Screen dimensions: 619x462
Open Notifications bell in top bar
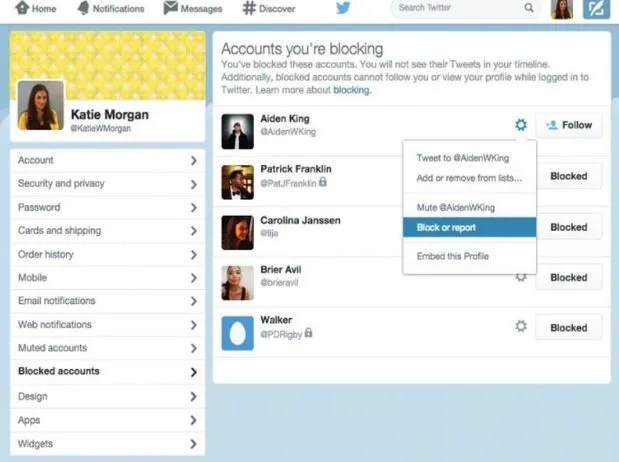click(83, 9)
